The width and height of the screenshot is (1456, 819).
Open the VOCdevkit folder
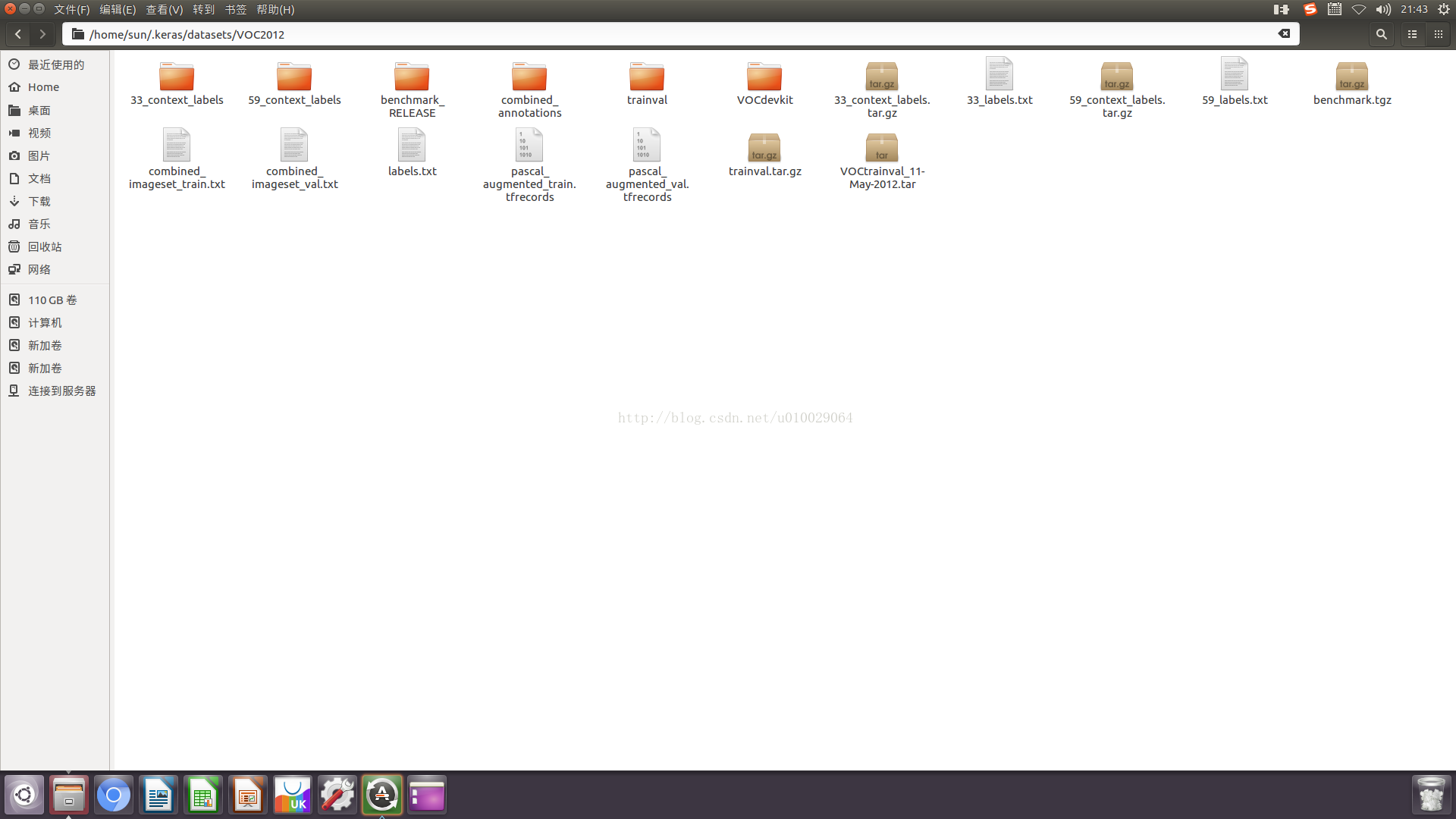click(x=764, y=83)
